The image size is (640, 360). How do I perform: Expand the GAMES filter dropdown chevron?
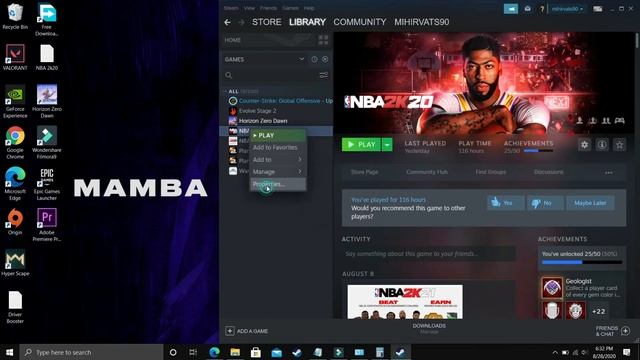click(x=301, y=59)
